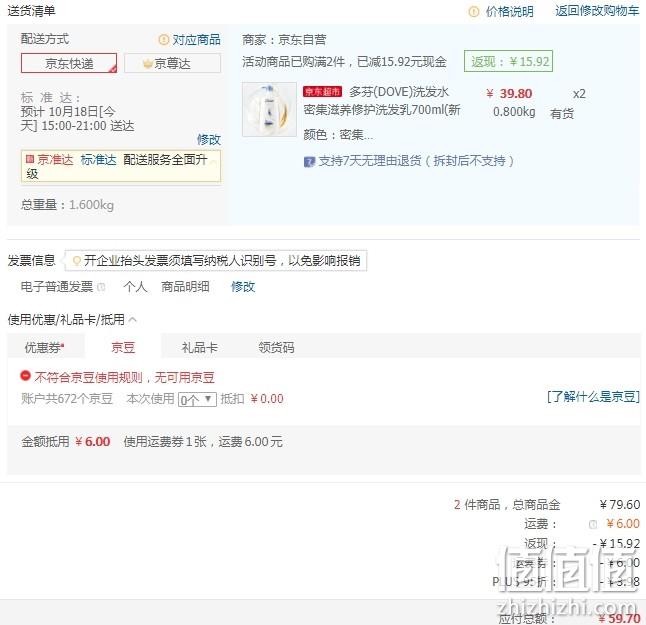Return via 返回修改购物车 link
The image size is (646, 625).
[597, 11]
